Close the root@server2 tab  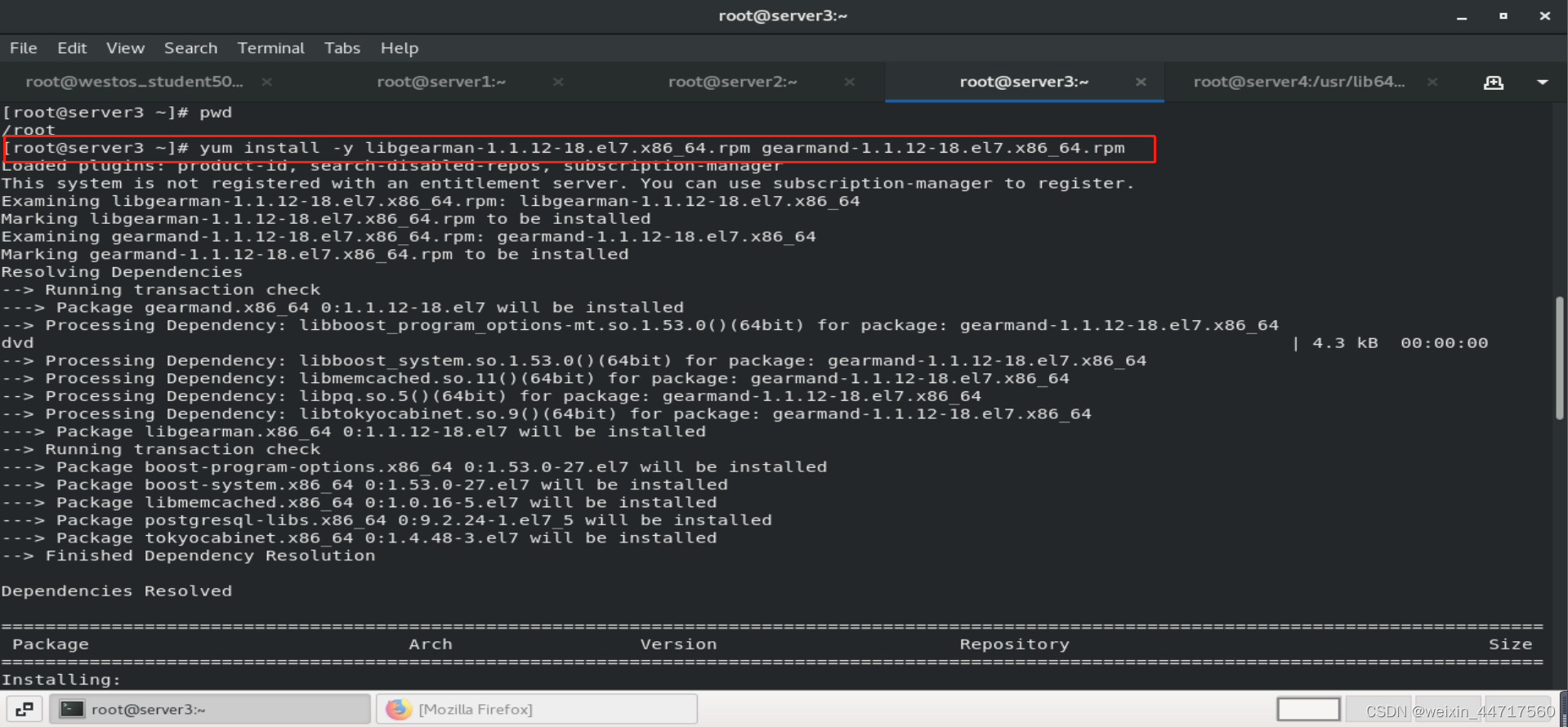pyautogui.click(x=850, y=82)
